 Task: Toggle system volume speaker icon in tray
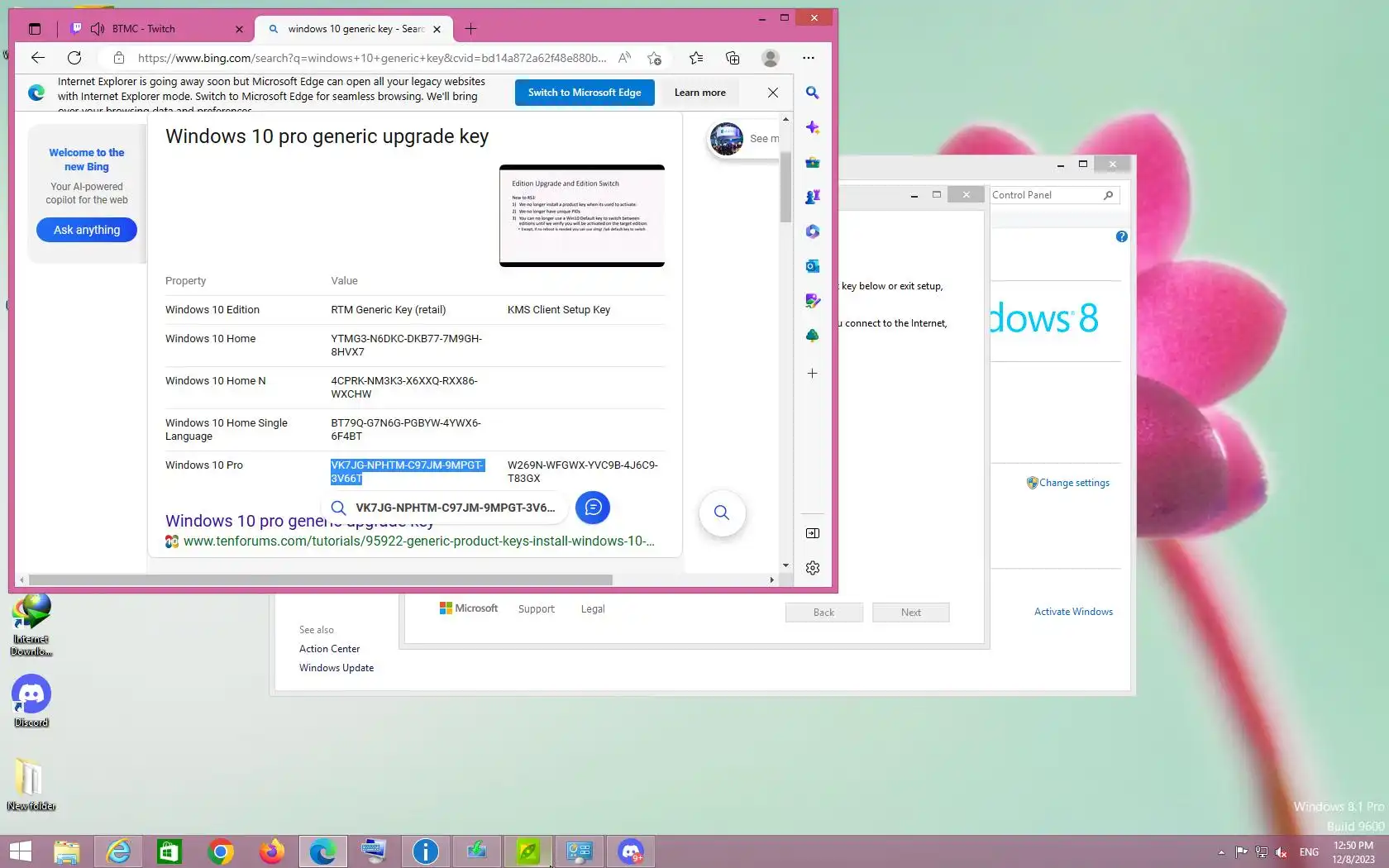1282,852
